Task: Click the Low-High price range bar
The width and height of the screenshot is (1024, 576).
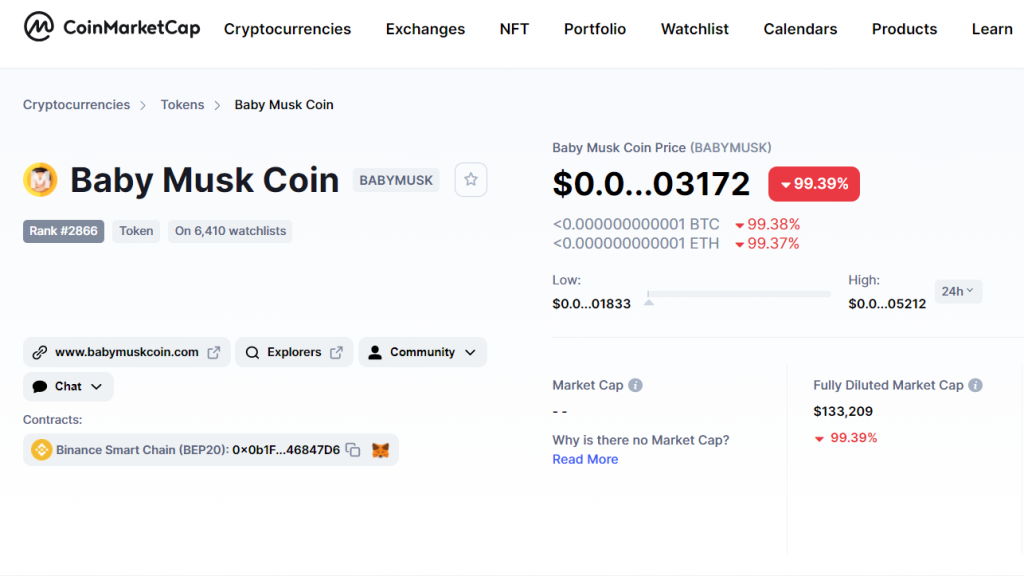Action: [x=740, y=294]
